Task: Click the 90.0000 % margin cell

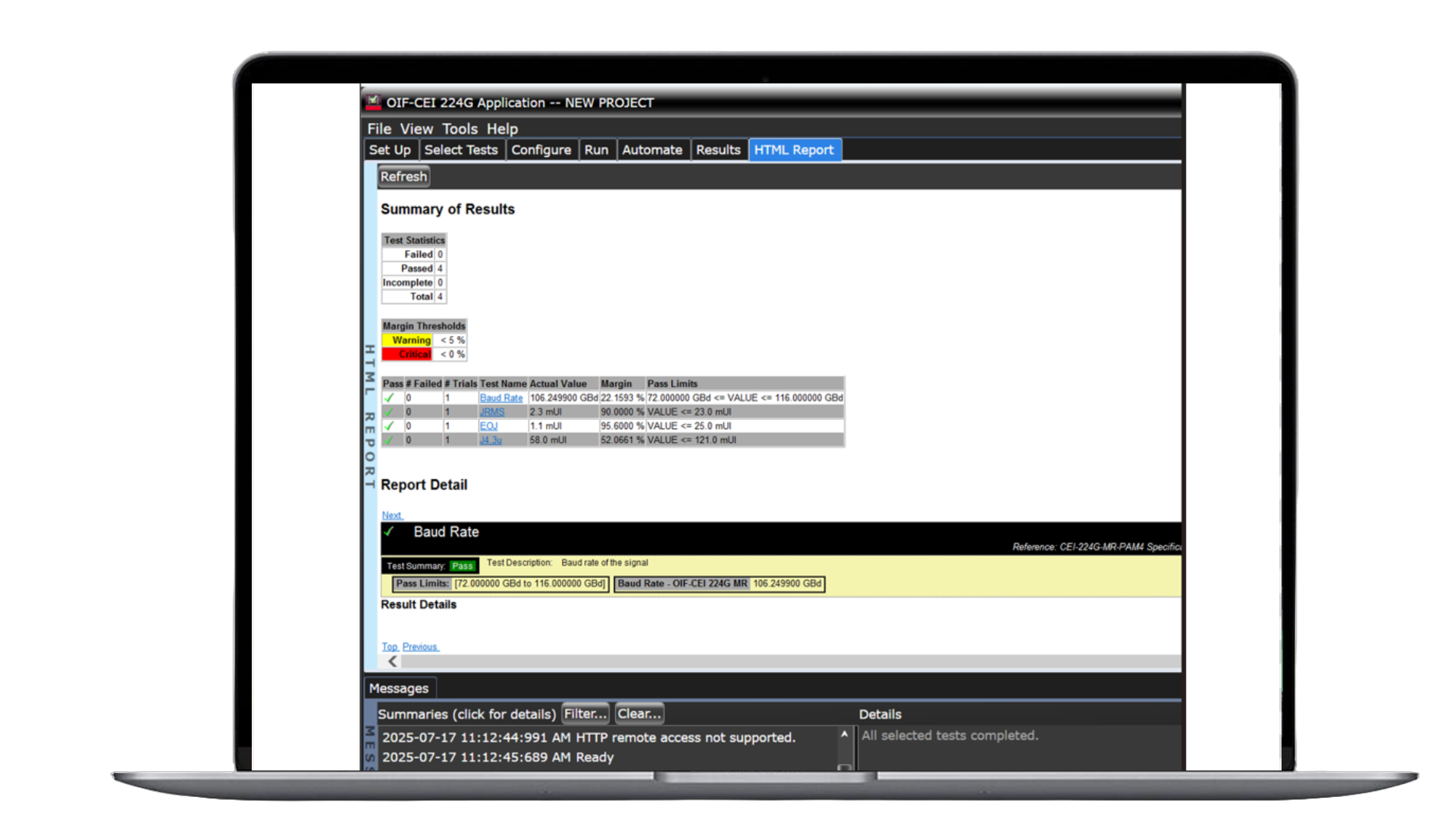Action: (x=622, y=412)
